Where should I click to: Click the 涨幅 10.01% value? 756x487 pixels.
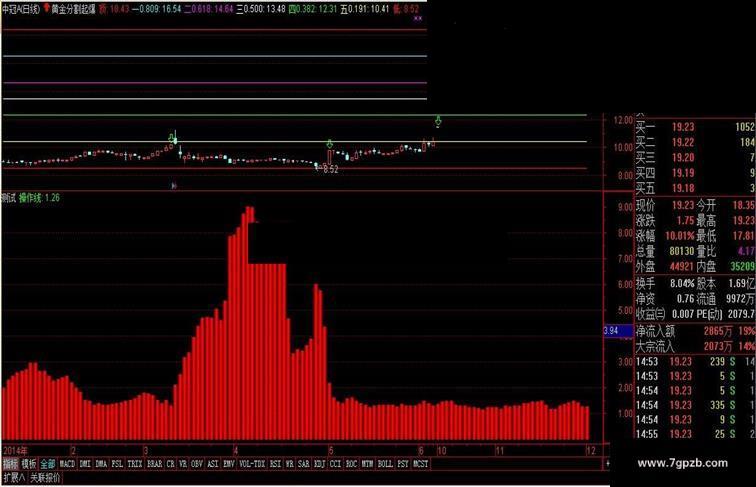[680, 236]
